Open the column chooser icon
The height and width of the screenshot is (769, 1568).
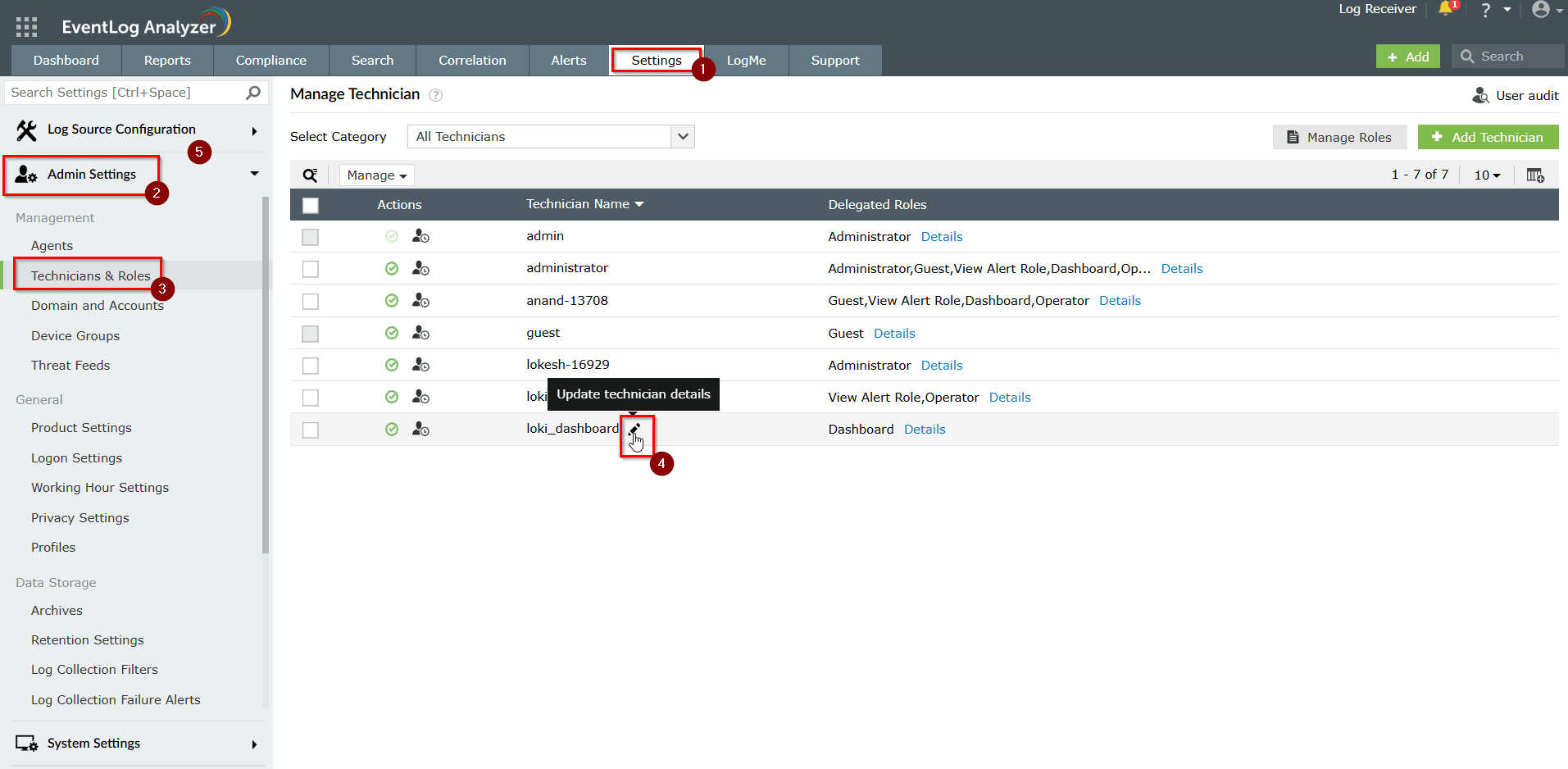1535,175
